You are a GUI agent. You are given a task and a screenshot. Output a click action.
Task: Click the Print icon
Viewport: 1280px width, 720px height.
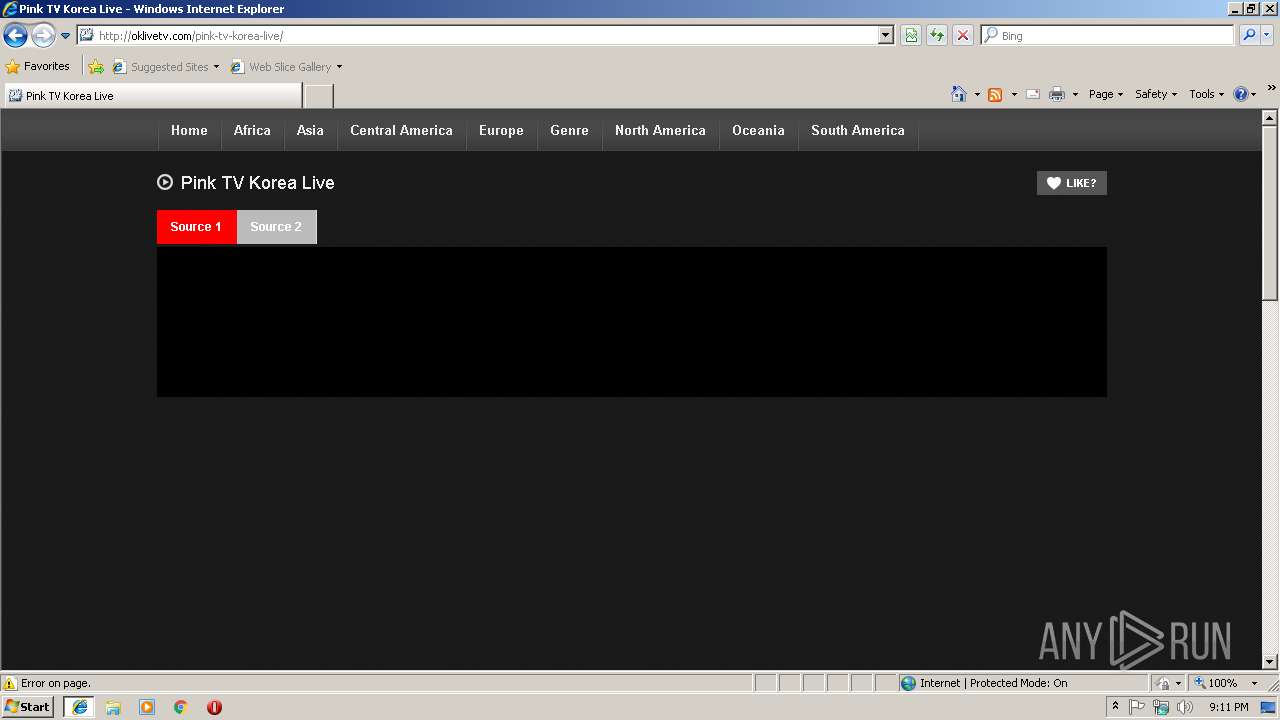pos(1057,94)
